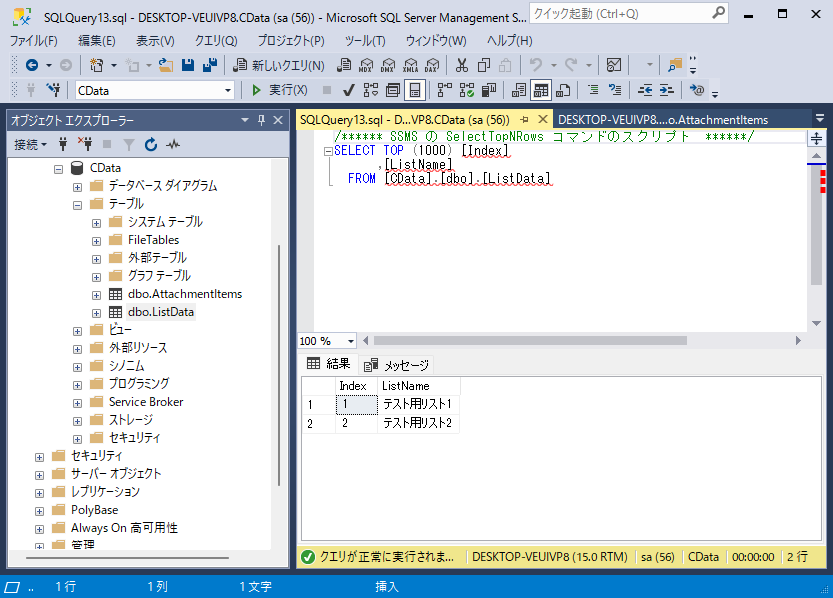Click the 新しいクエリ(N) button

[x=279, y=65]
